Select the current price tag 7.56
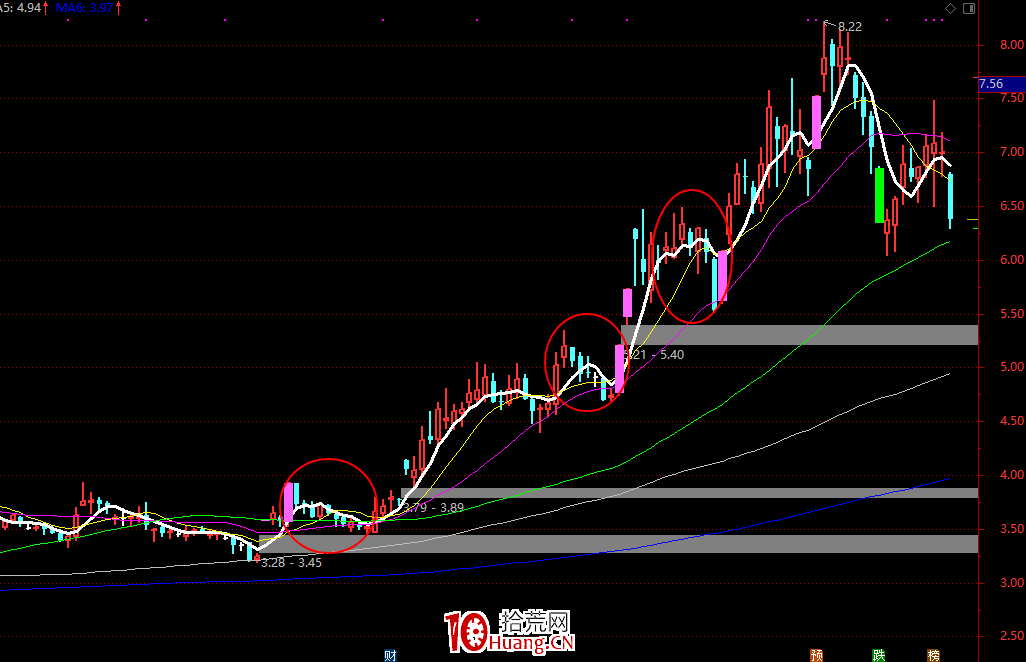 (1001, 84)
